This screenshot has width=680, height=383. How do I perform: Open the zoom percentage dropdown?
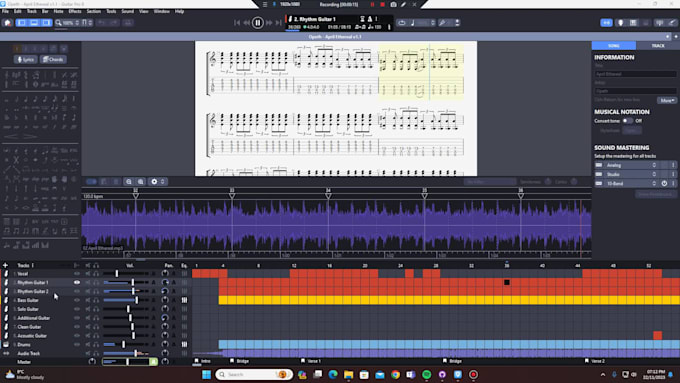68,23
